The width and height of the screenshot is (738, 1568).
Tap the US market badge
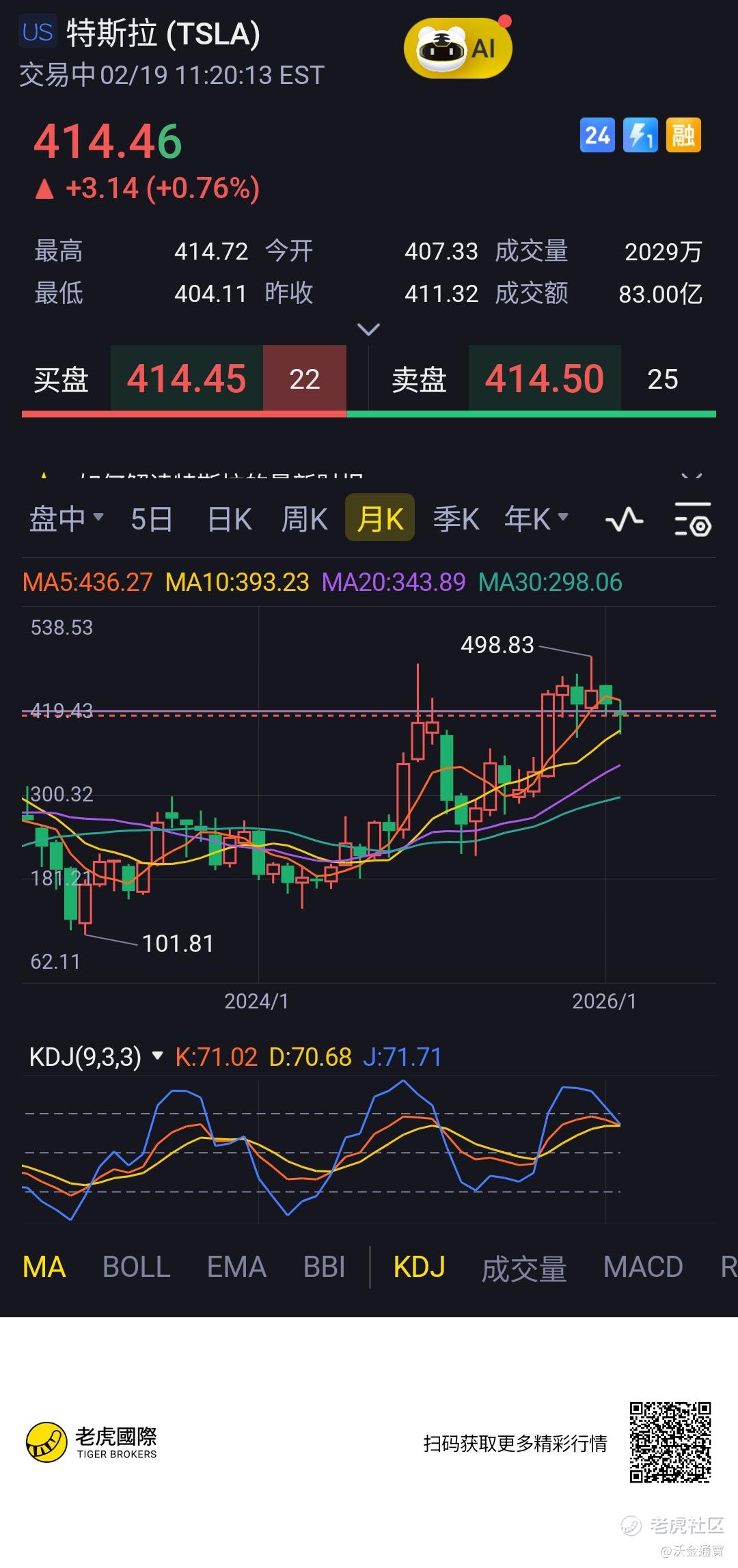point(38,32)
